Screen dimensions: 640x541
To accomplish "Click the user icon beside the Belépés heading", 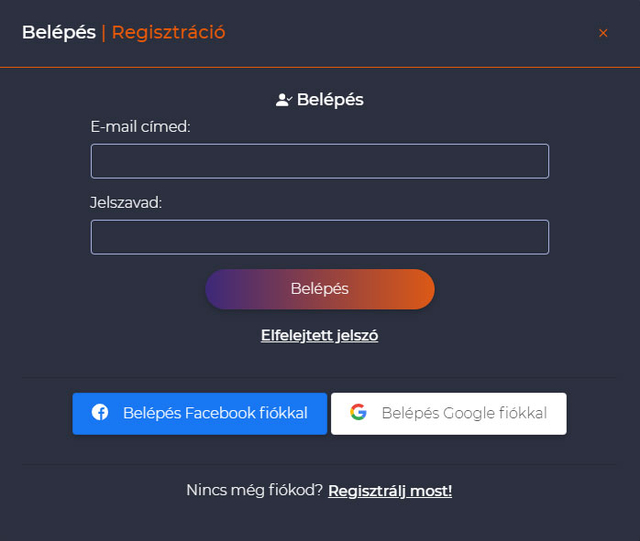I will click(284, 100).
